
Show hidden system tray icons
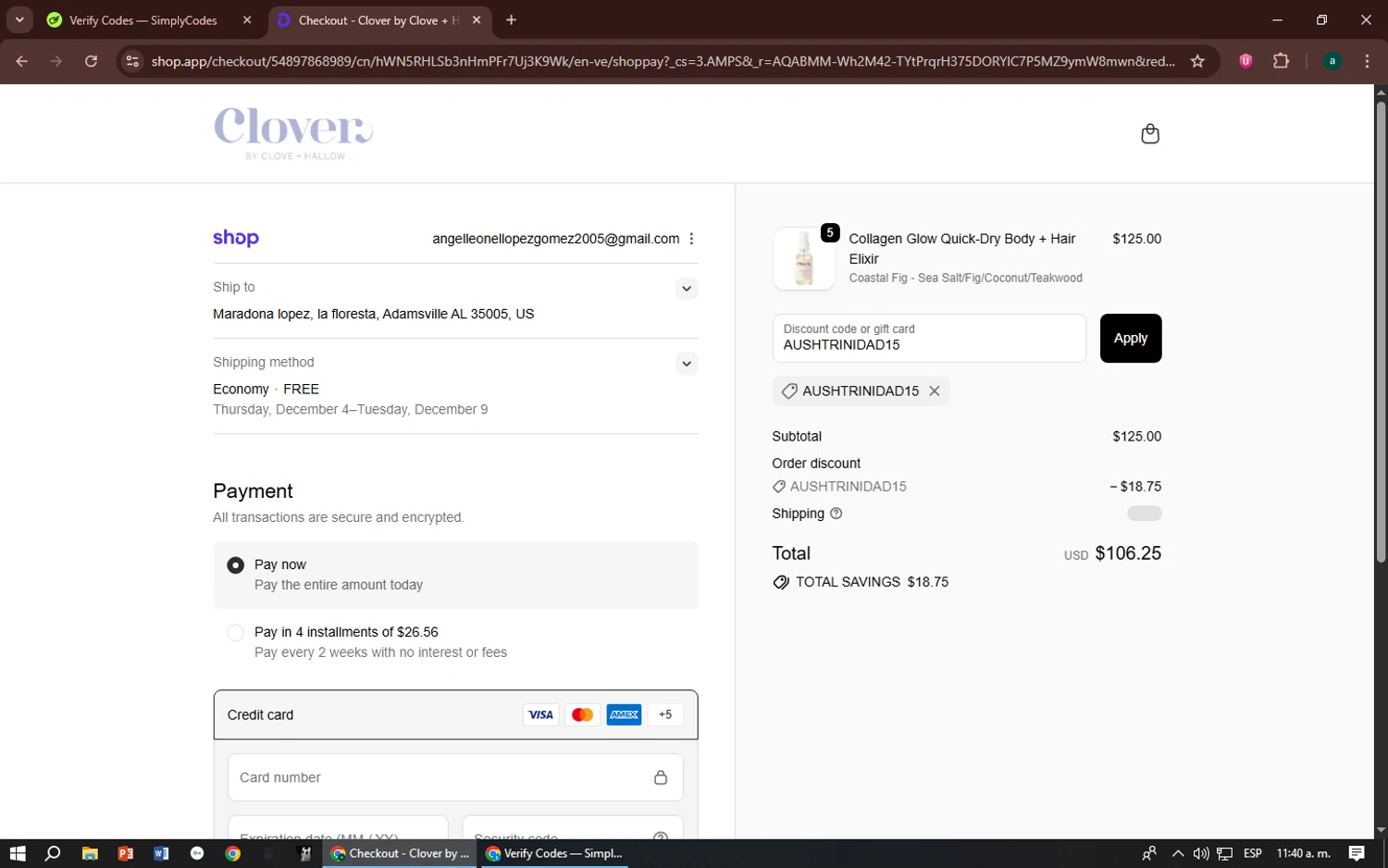coord(1177,853)
